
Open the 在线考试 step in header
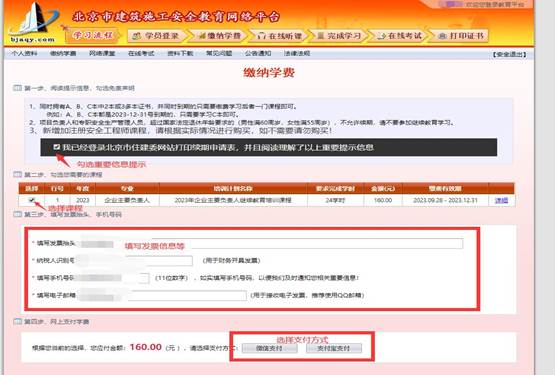399,36
